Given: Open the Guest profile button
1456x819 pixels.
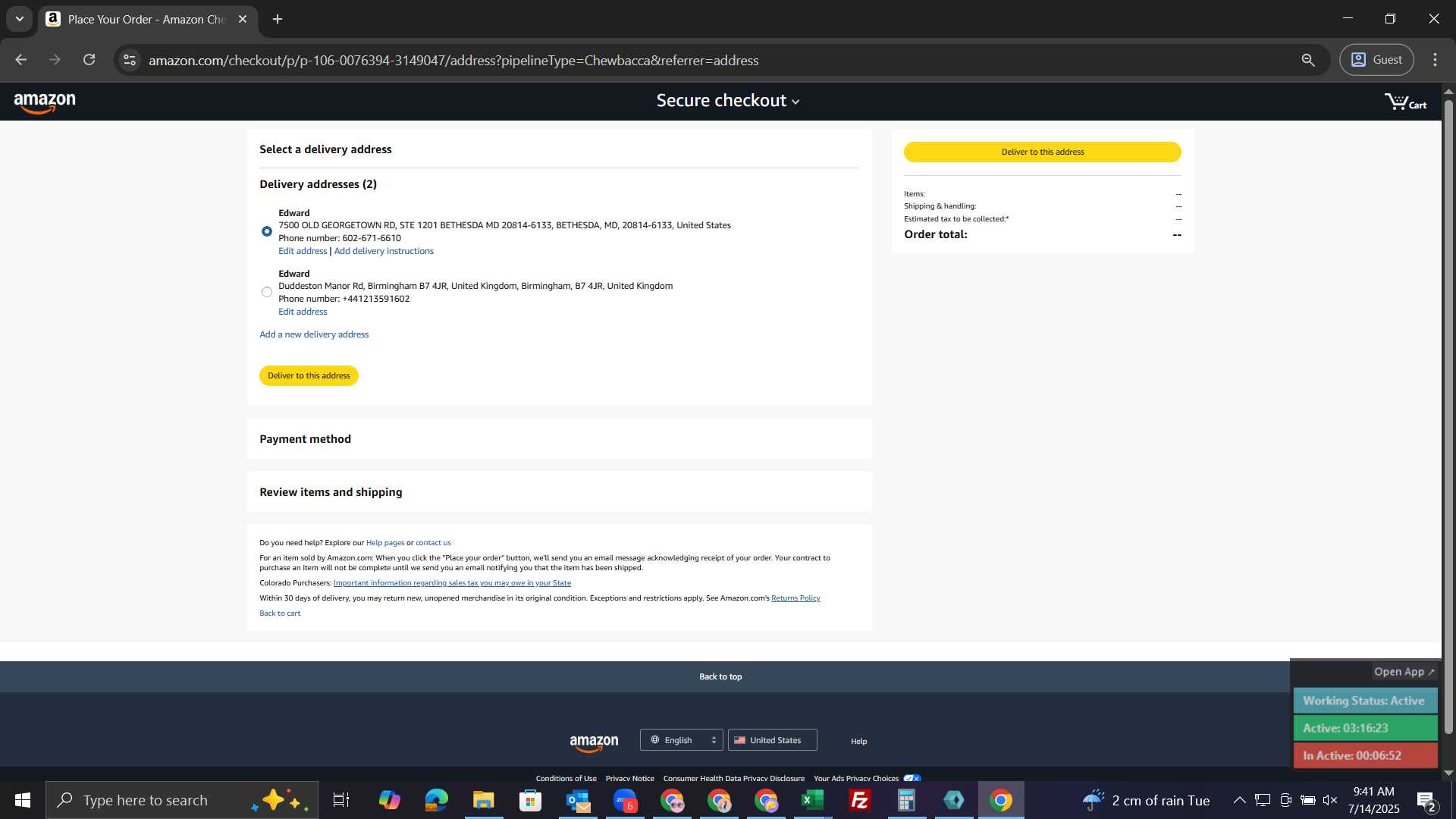Looking at the screenshot, I should pos(1376,60).
